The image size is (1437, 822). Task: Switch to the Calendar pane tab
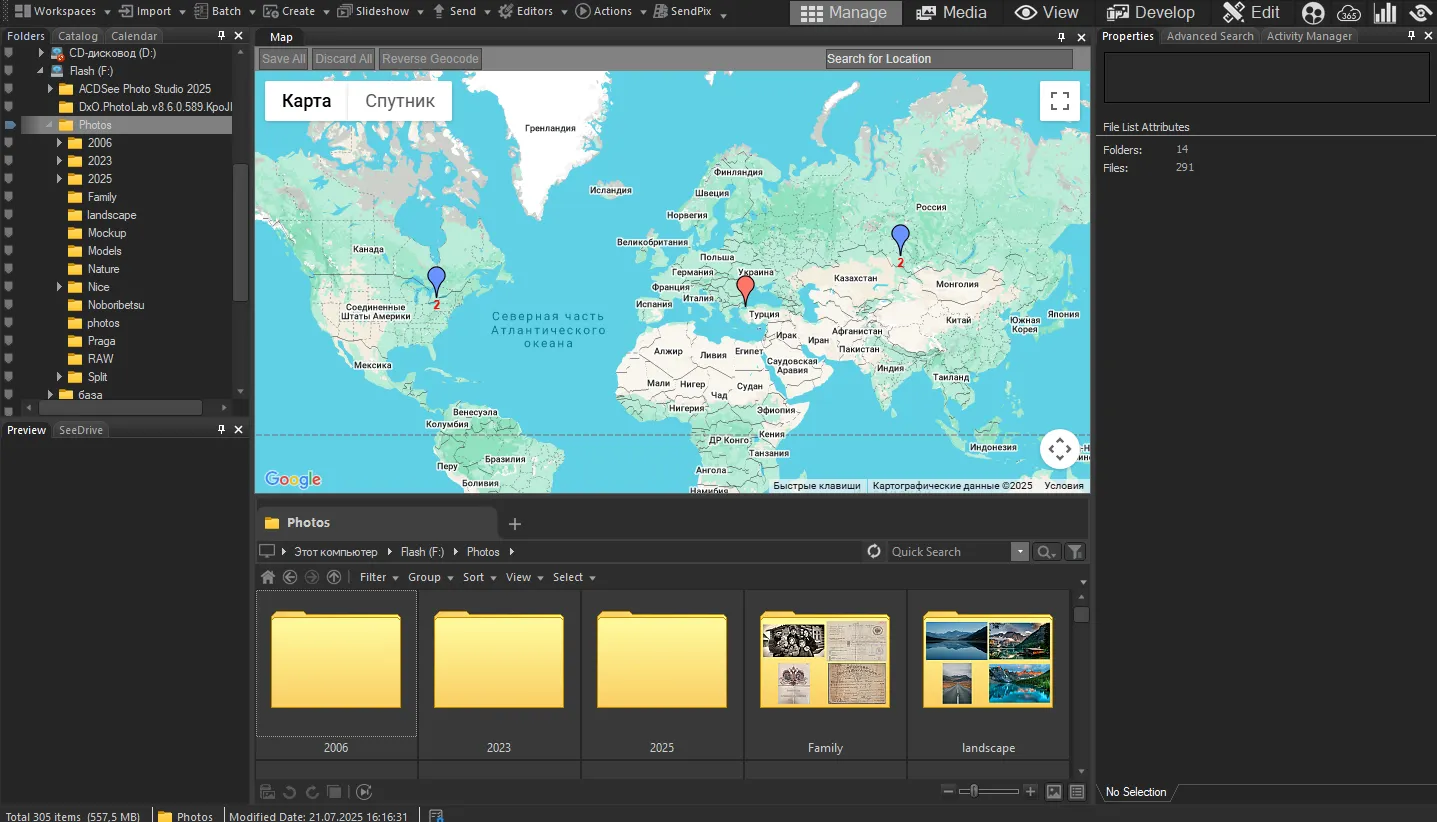click(134, 36)
